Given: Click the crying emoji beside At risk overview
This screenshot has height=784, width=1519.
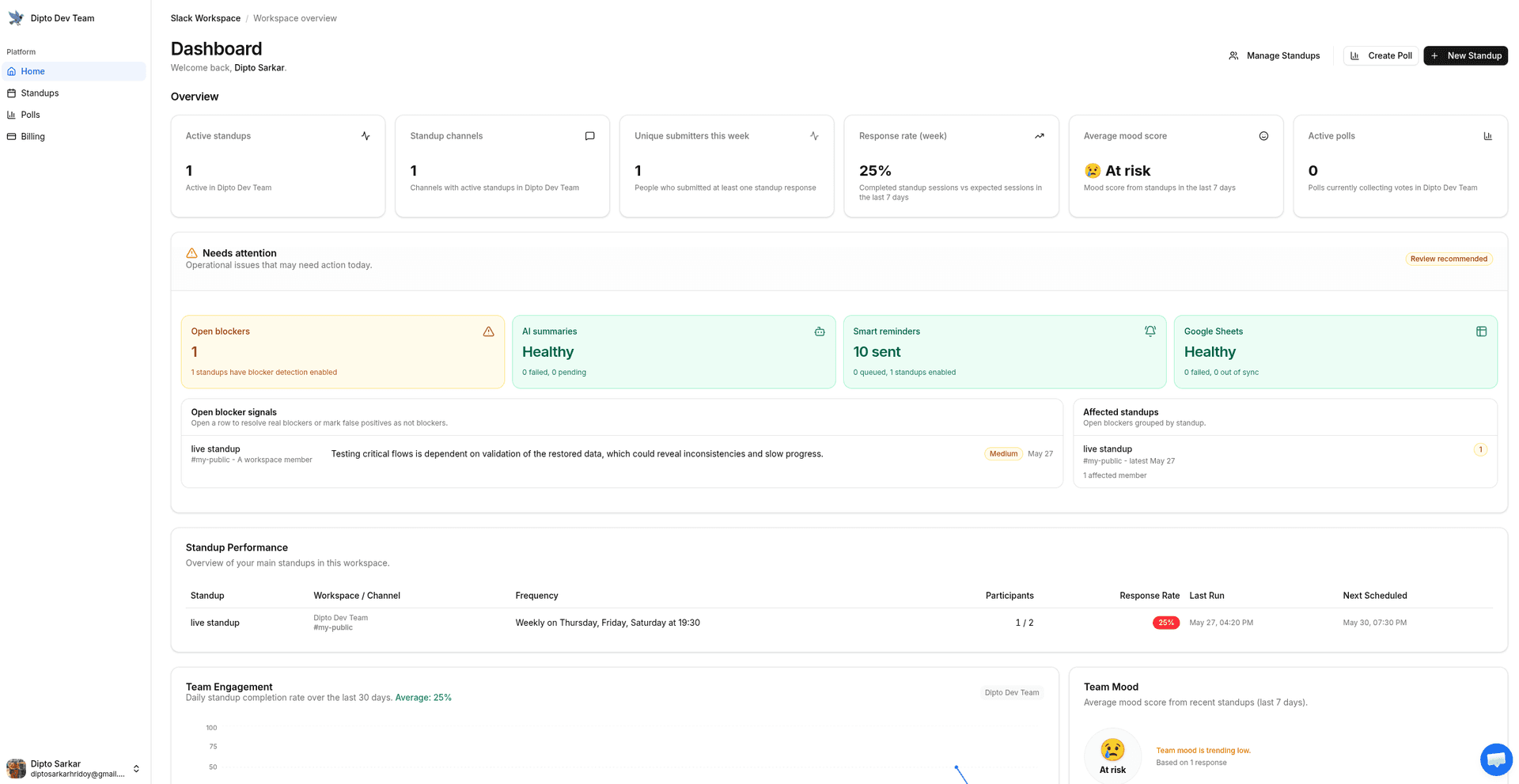Looking at the screenshot, I should [1093, 171].
